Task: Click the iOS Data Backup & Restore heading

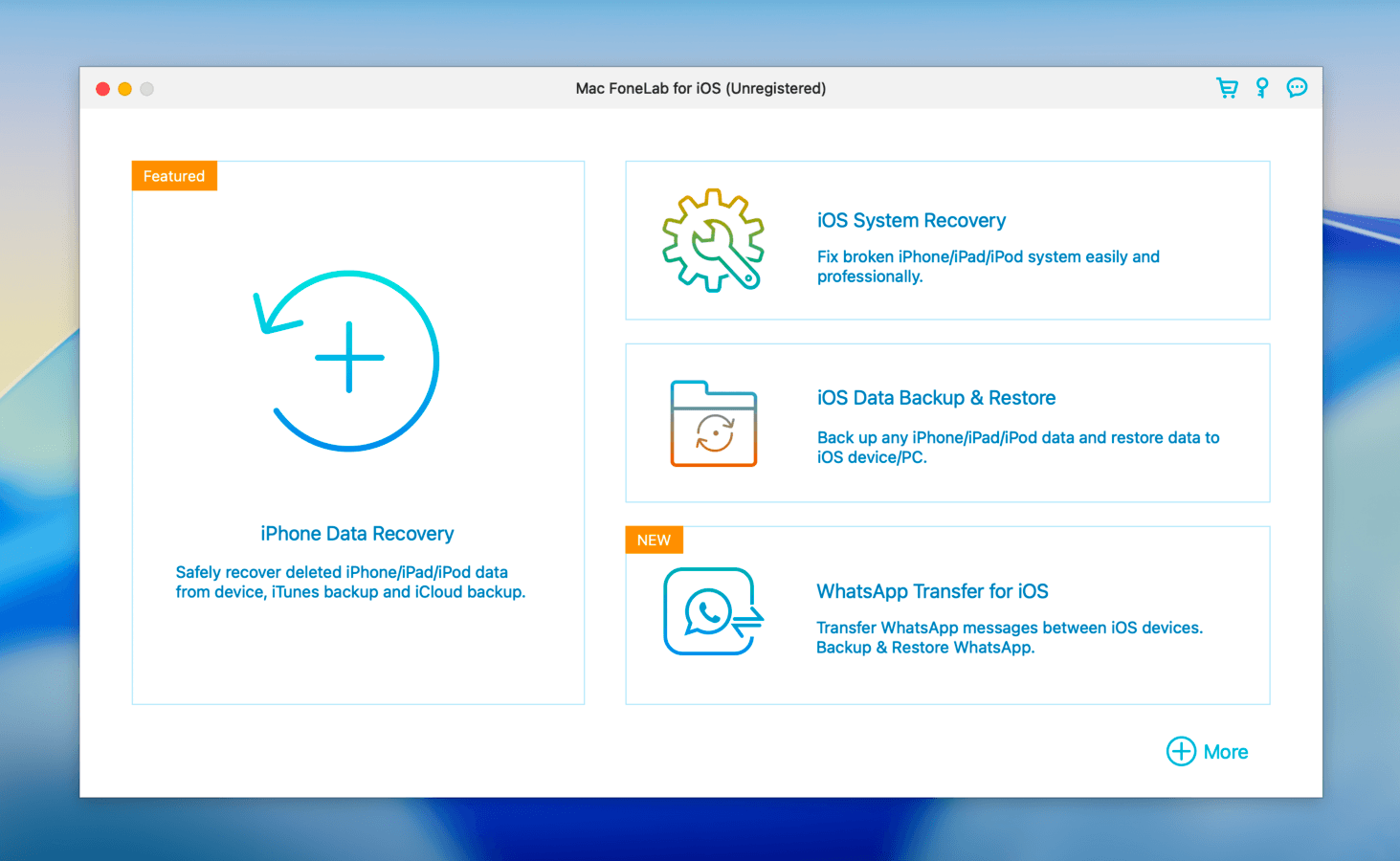Action: coord(936,397)
